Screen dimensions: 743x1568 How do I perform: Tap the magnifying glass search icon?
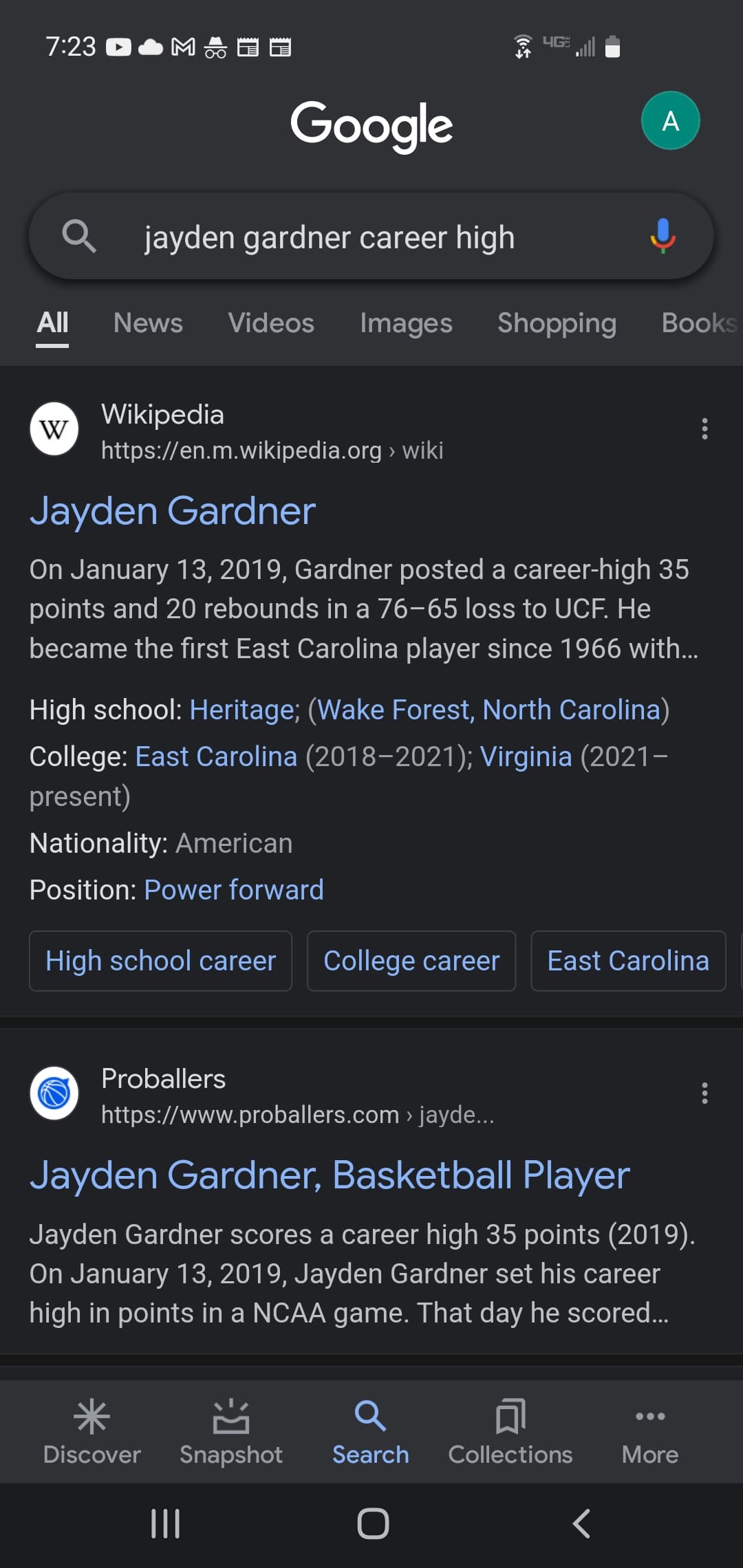(x=79, y=236)
